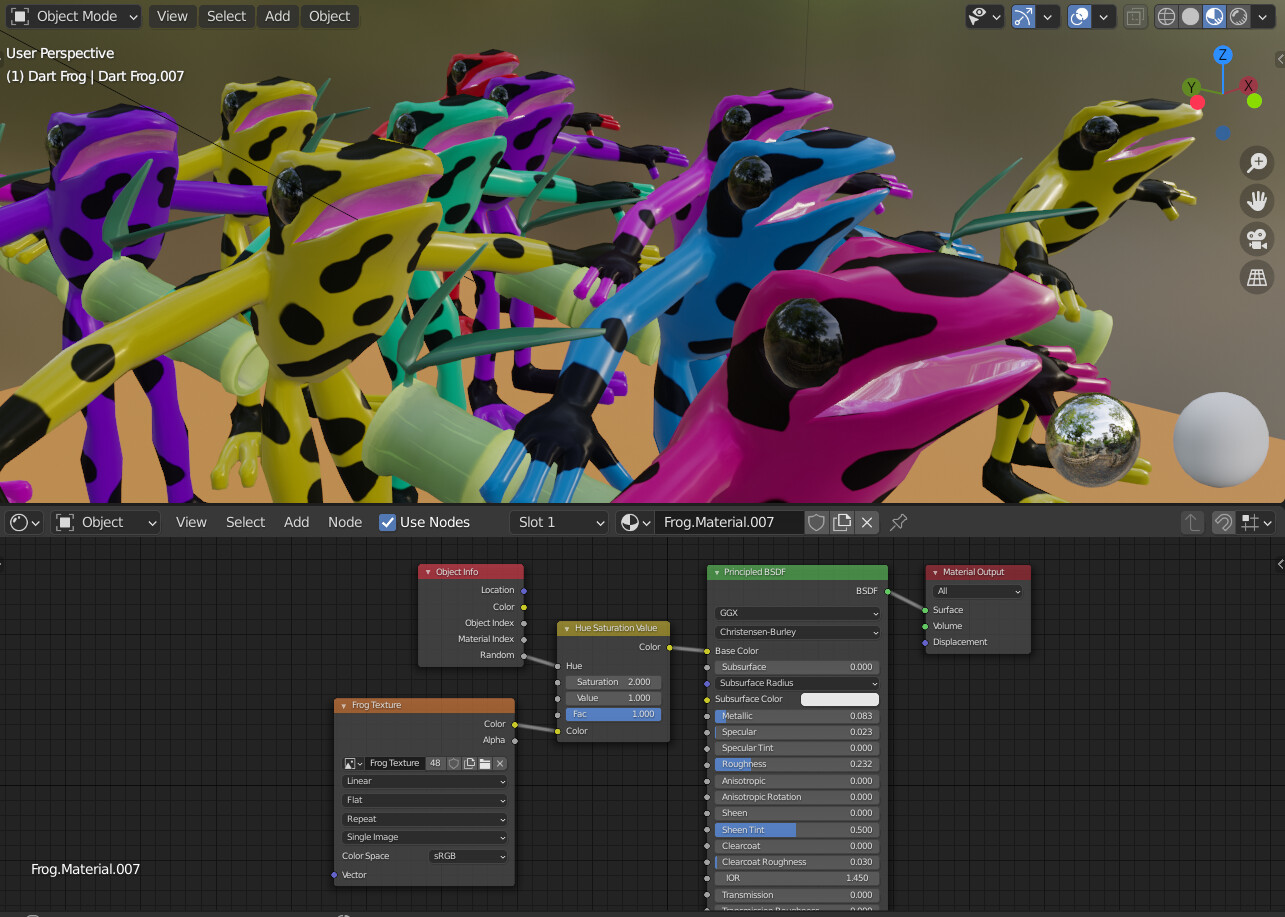This screenshot has width=1285, height=917.
Task: Open the Object Mode dropdown
Action: (76, 16)
